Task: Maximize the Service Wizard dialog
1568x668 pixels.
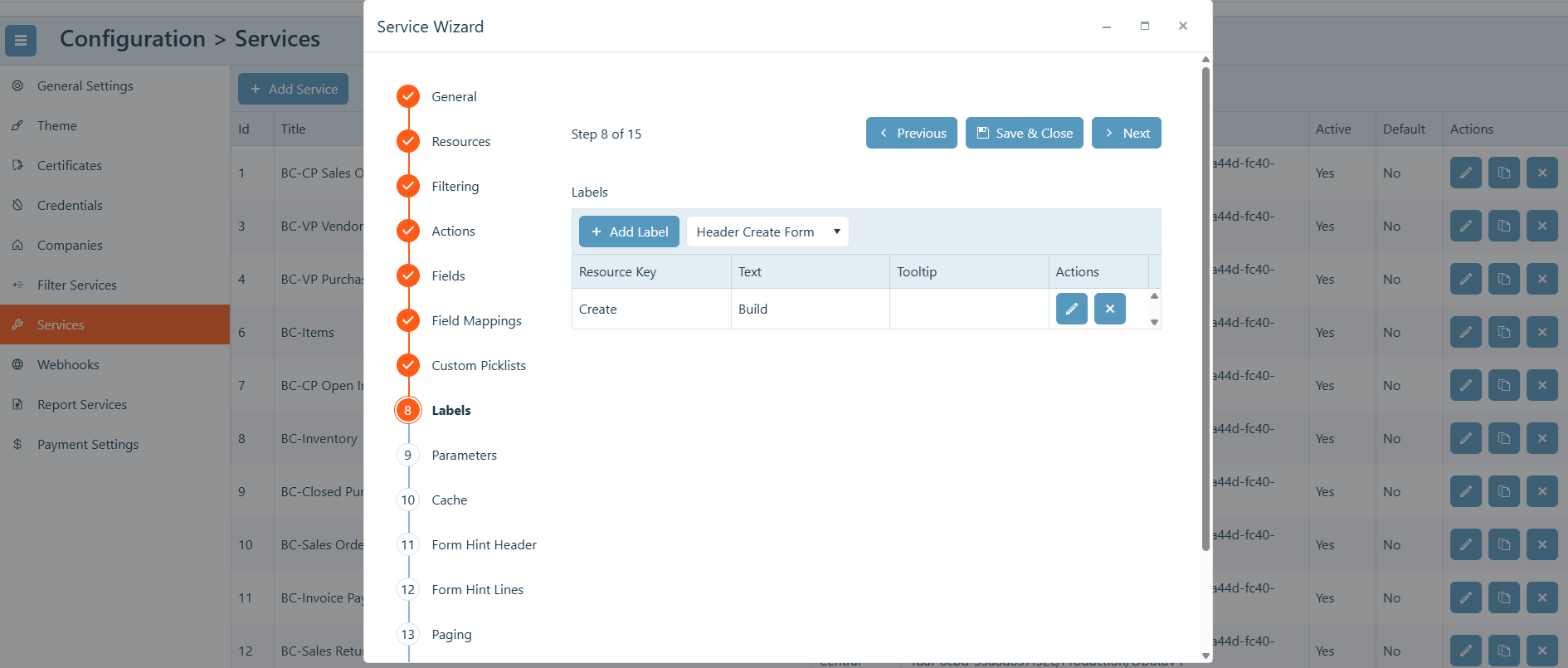Action: (1145, 26)
